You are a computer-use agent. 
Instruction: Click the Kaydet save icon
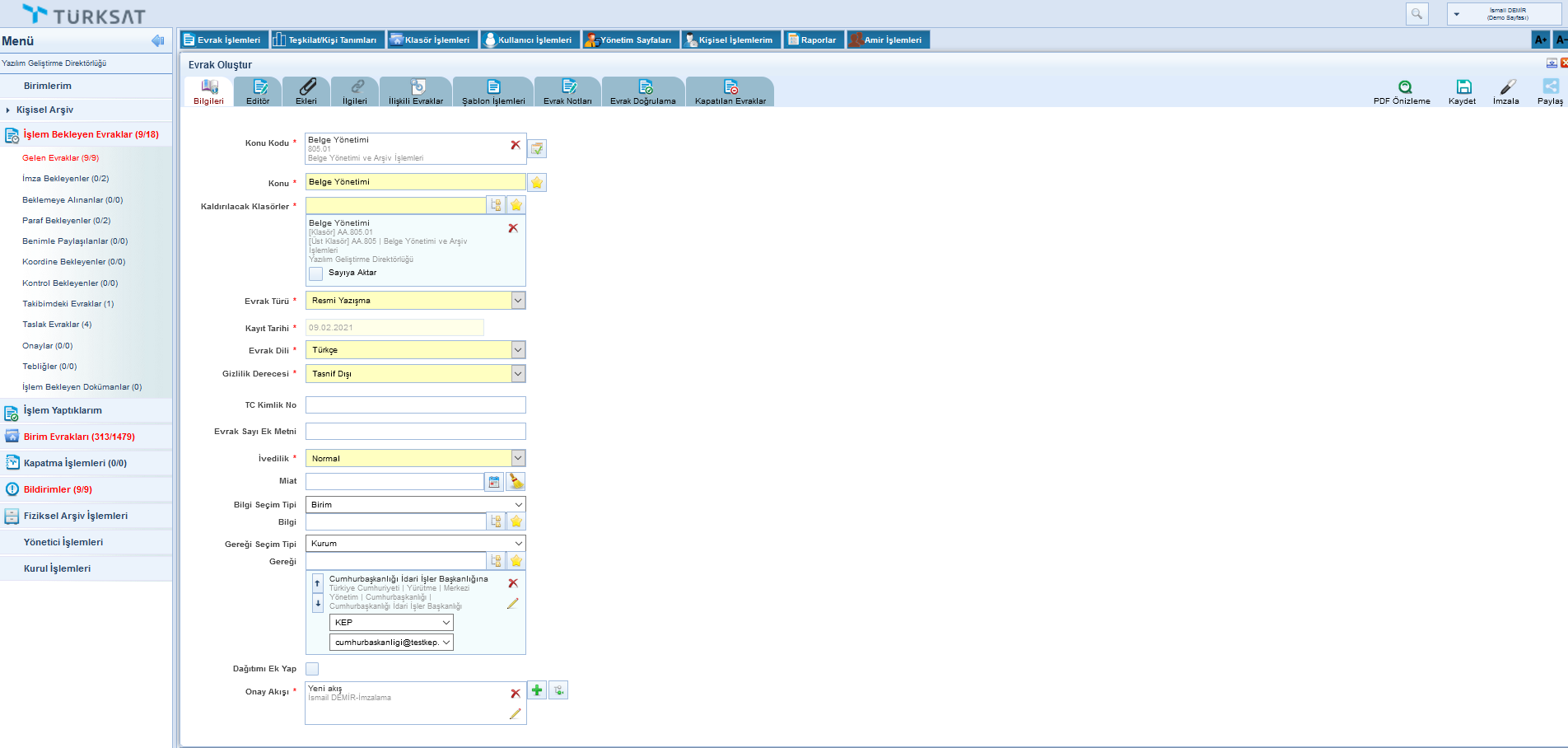tap(1463, 87)
